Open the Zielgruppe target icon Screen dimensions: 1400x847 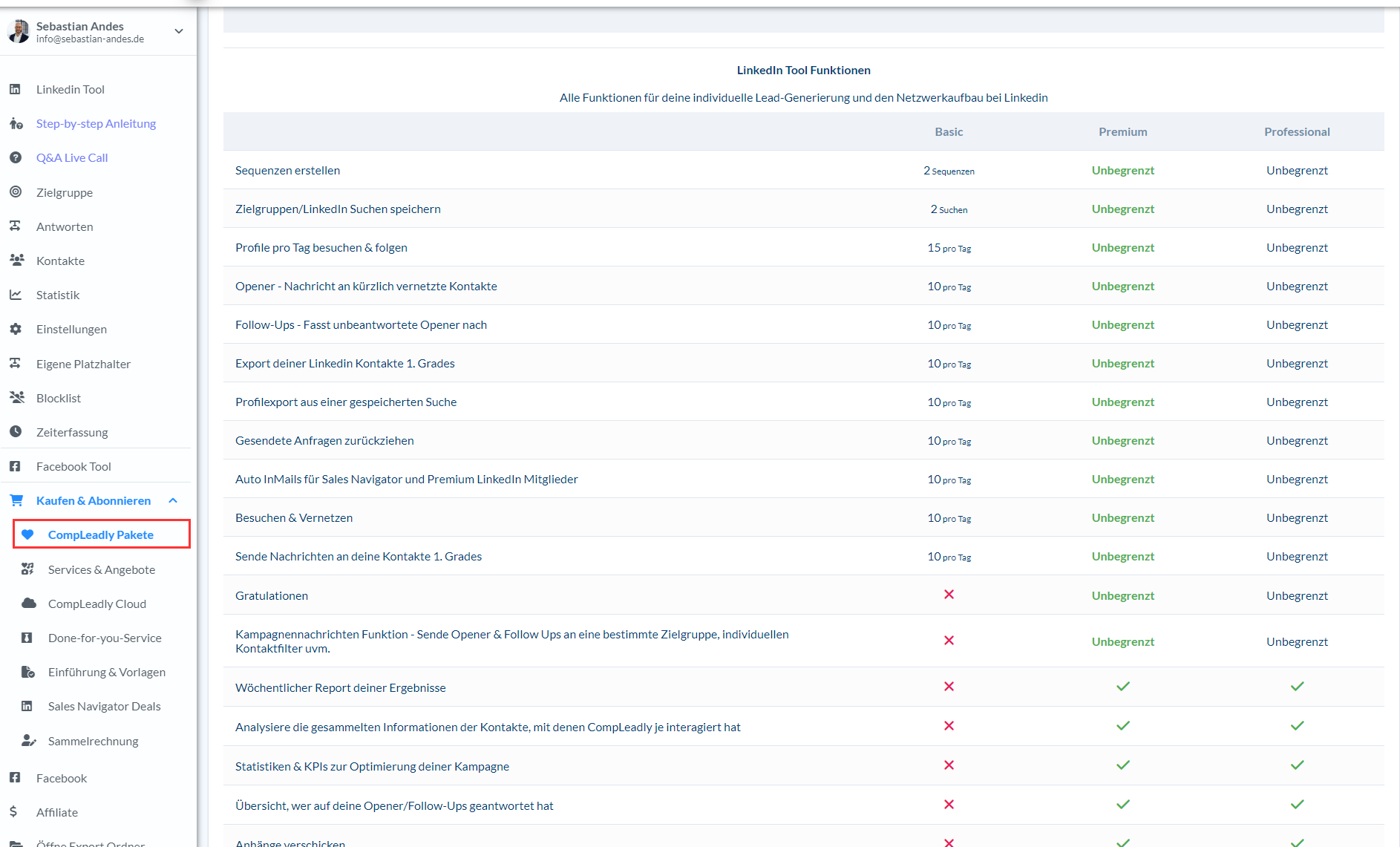tap(15, 192)
